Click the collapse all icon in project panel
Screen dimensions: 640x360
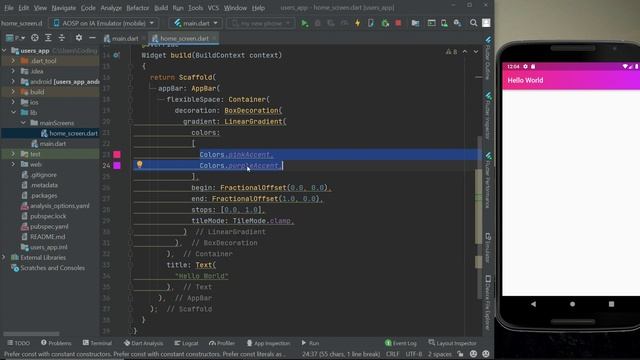tap(62, 38)
